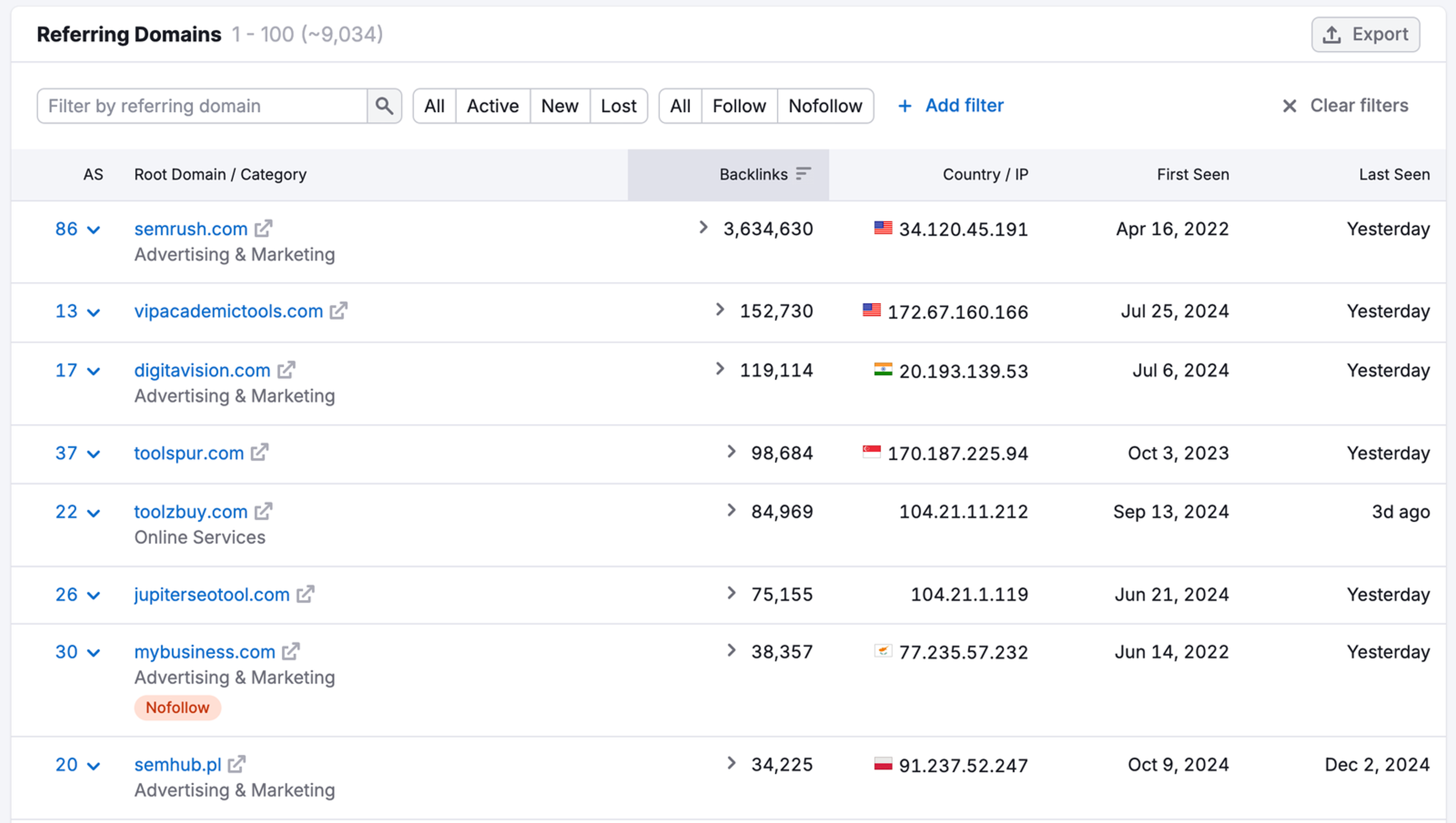Image resolution: width=1456 pixels, height=823 pixels.
Task: Open digitavision.com external link icon
Action: click(286, 370)
